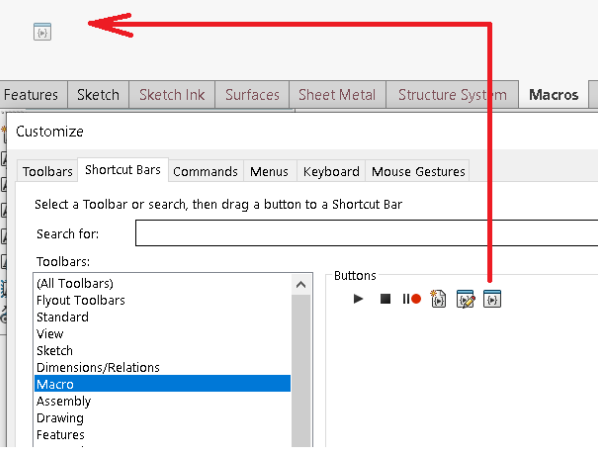598x452 pixels.
Task: Click the Stop Macro square icon
Action: coord(385,299)
